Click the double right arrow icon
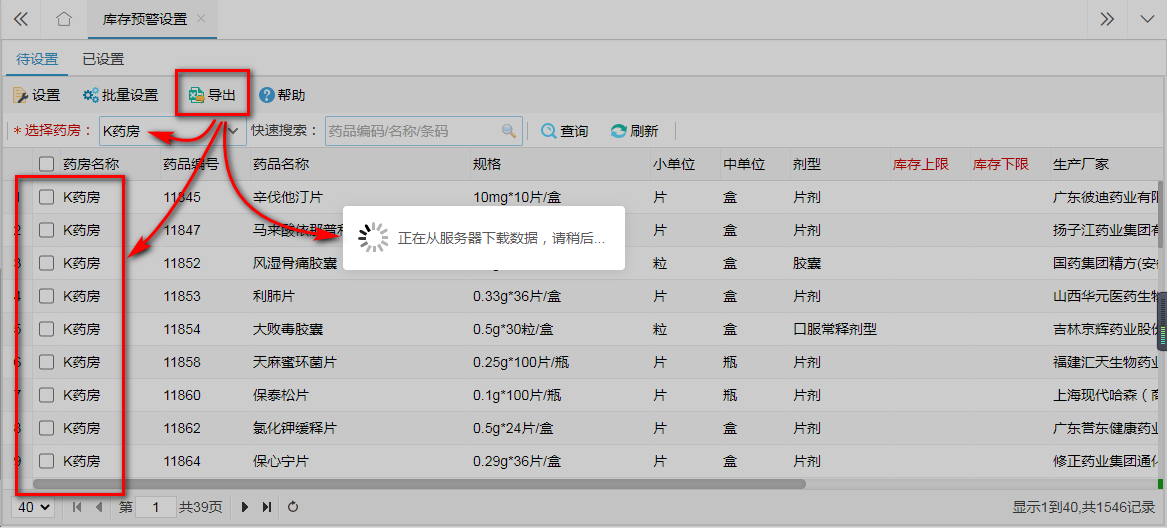Image resolution: width=1167 pixels, height=530 pixels. [1107, 19]
